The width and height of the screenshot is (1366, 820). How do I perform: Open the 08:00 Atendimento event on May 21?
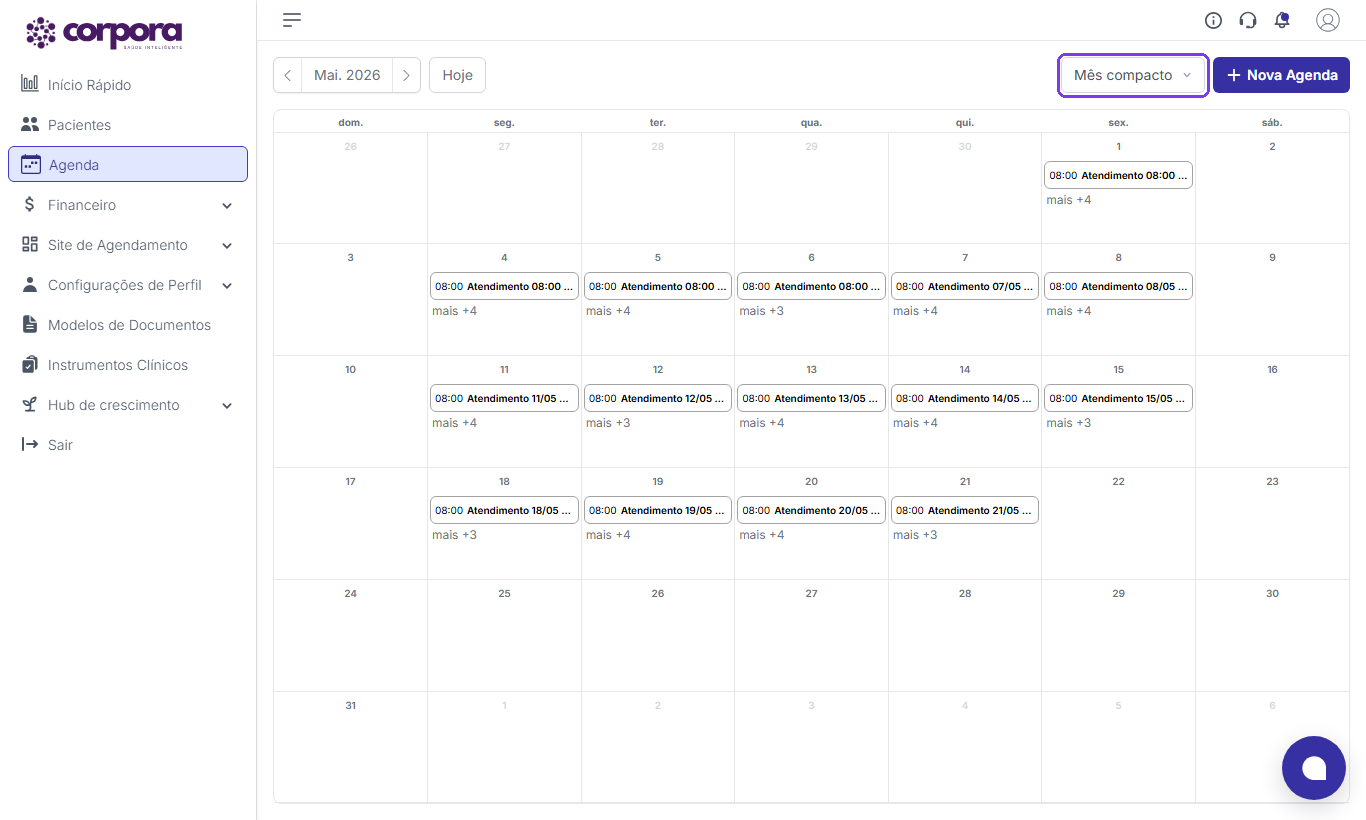click(x=965, y=510)
